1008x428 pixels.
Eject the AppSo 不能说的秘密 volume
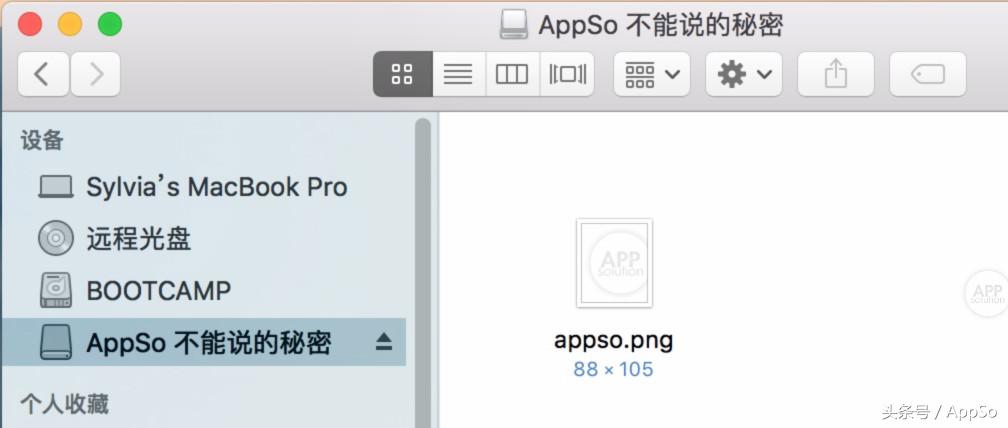pos(384,342)
